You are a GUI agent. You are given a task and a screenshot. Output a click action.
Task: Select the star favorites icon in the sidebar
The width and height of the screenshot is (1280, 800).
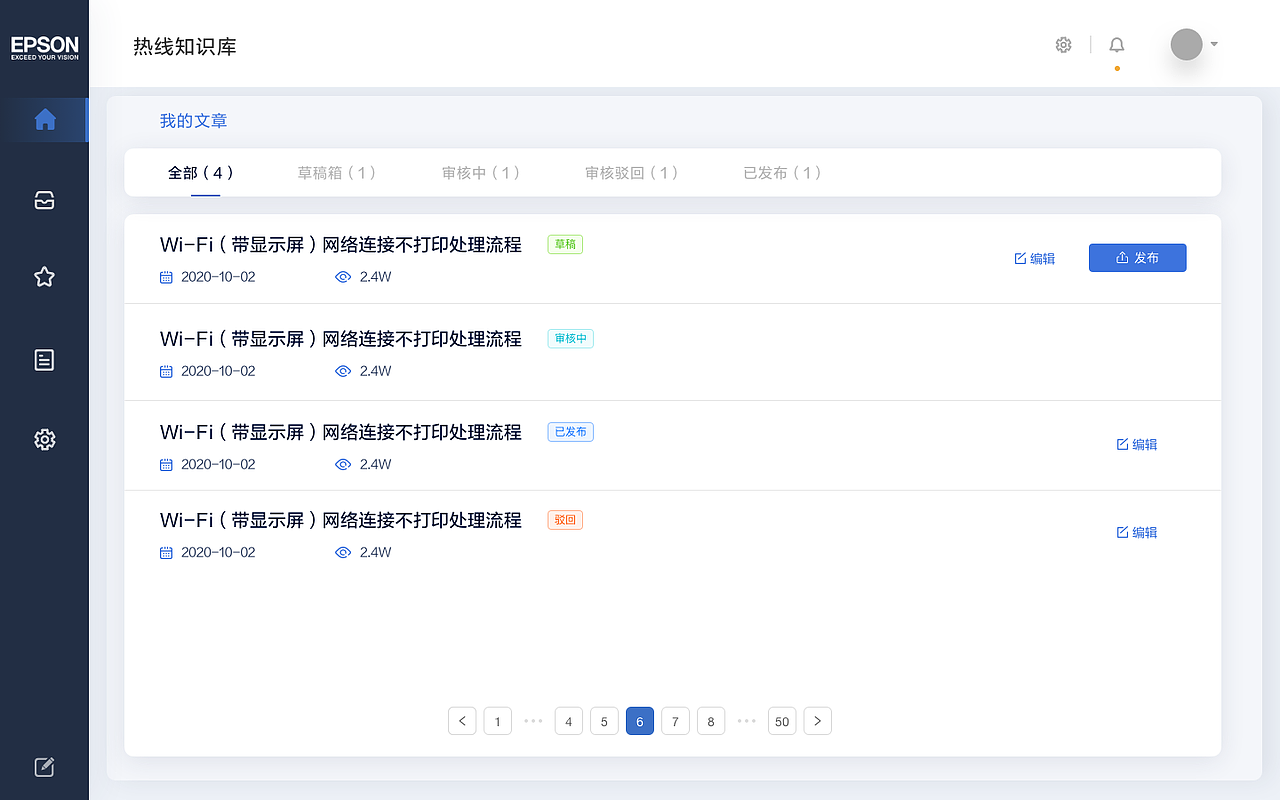(44, 277)
